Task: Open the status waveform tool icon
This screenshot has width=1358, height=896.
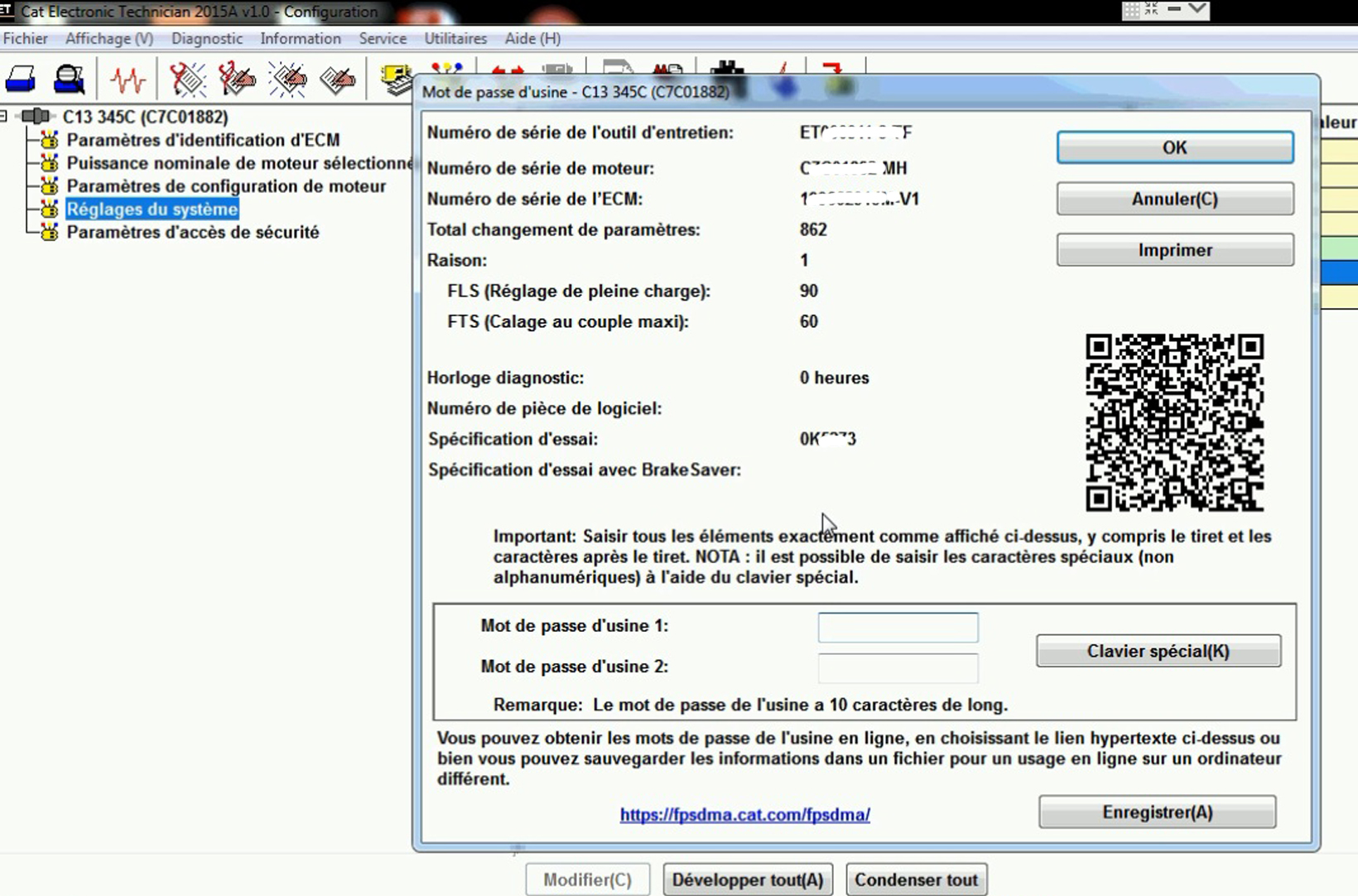Action: click(128, 80)
